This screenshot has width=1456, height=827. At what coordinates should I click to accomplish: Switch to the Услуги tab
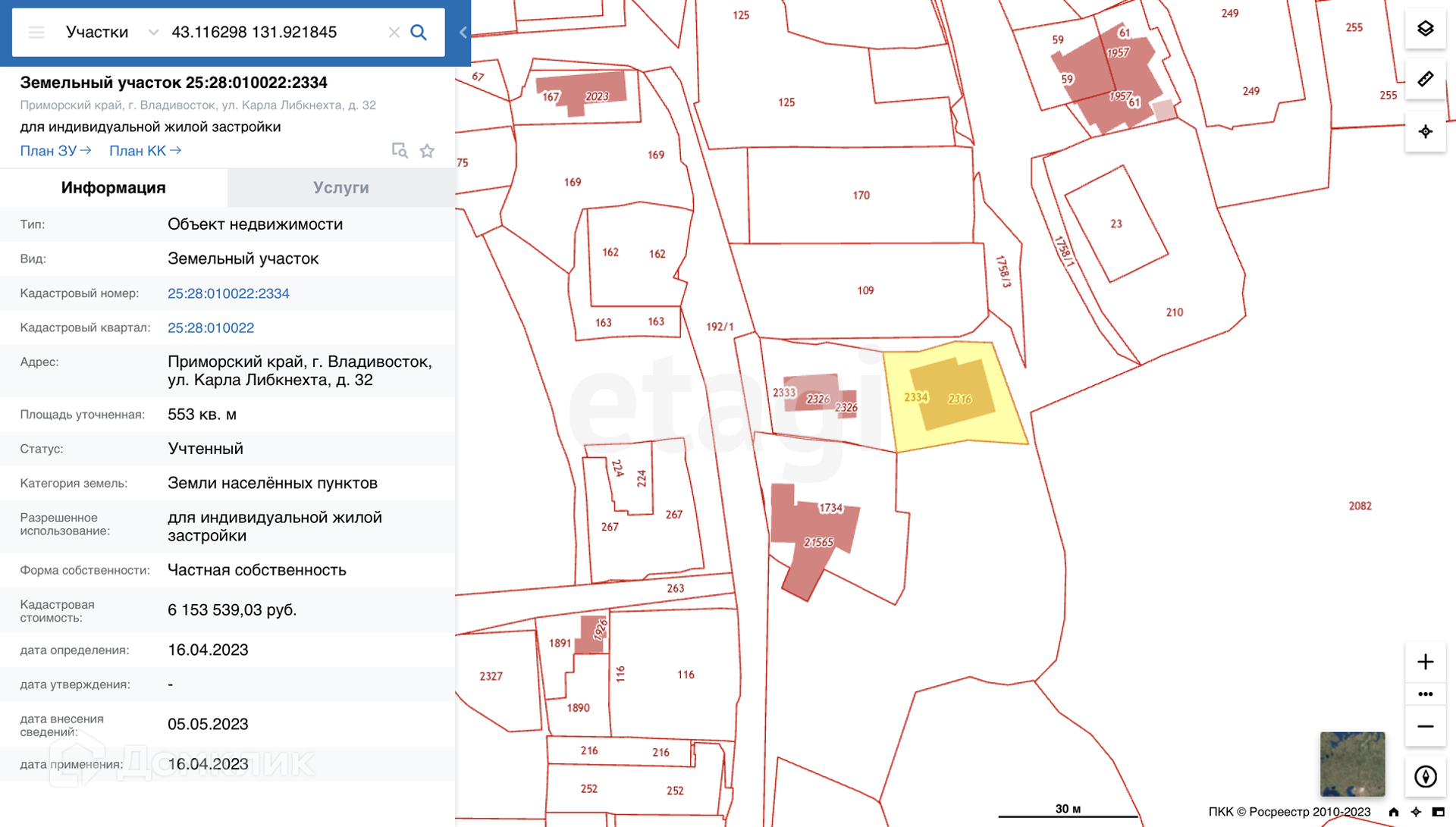coord(340,187)
